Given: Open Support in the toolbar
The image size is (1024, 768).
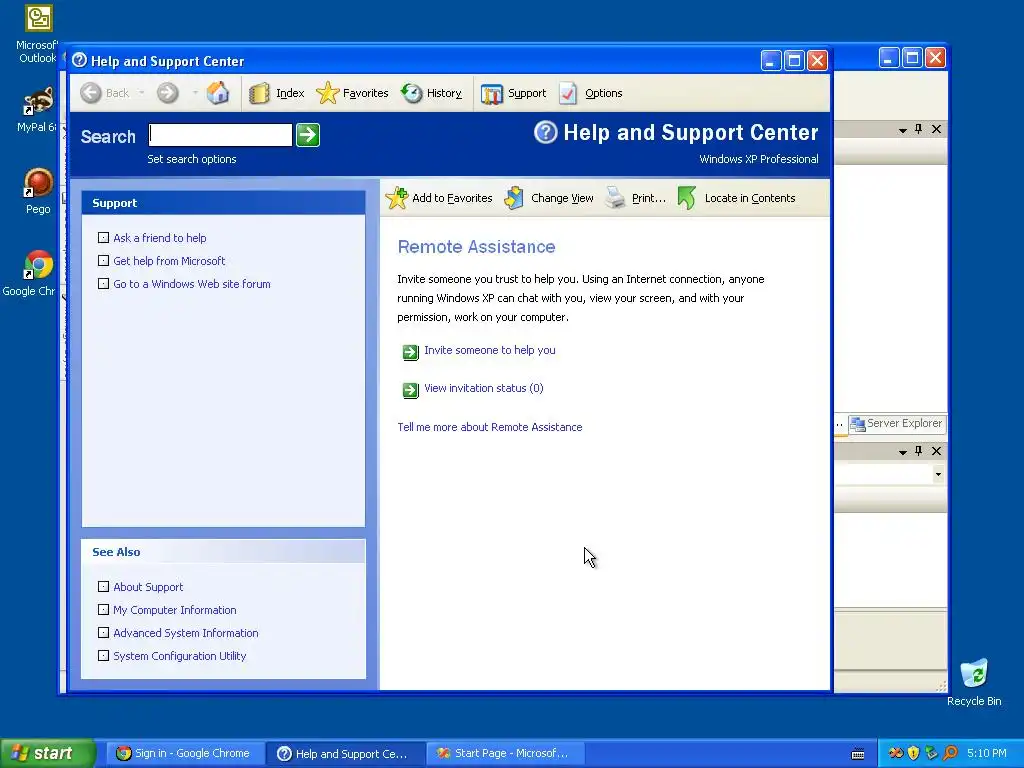Looking at the screenshot, I should [x=513, y=93].
